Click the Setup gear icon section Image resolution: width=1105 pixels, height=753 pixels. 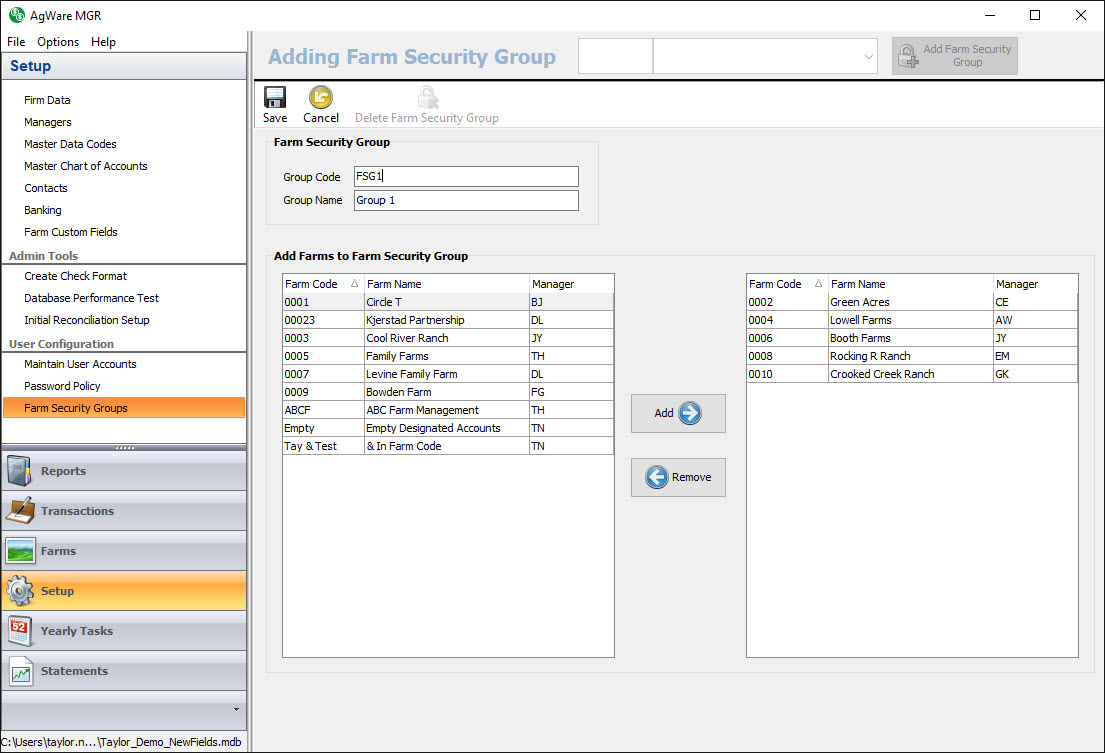point(21,591)
